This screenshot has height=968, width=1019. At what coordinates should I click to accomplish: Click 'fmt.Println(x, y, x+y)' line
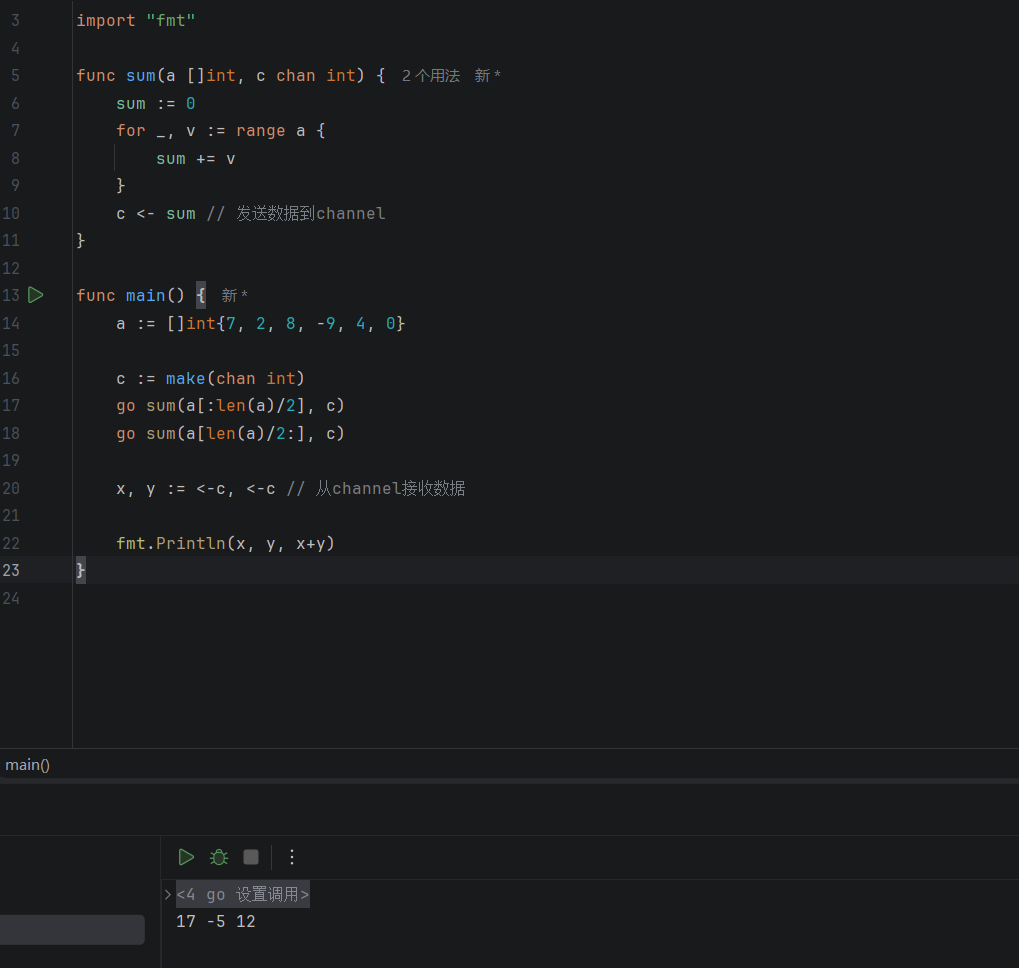click(x=226, y=544)
